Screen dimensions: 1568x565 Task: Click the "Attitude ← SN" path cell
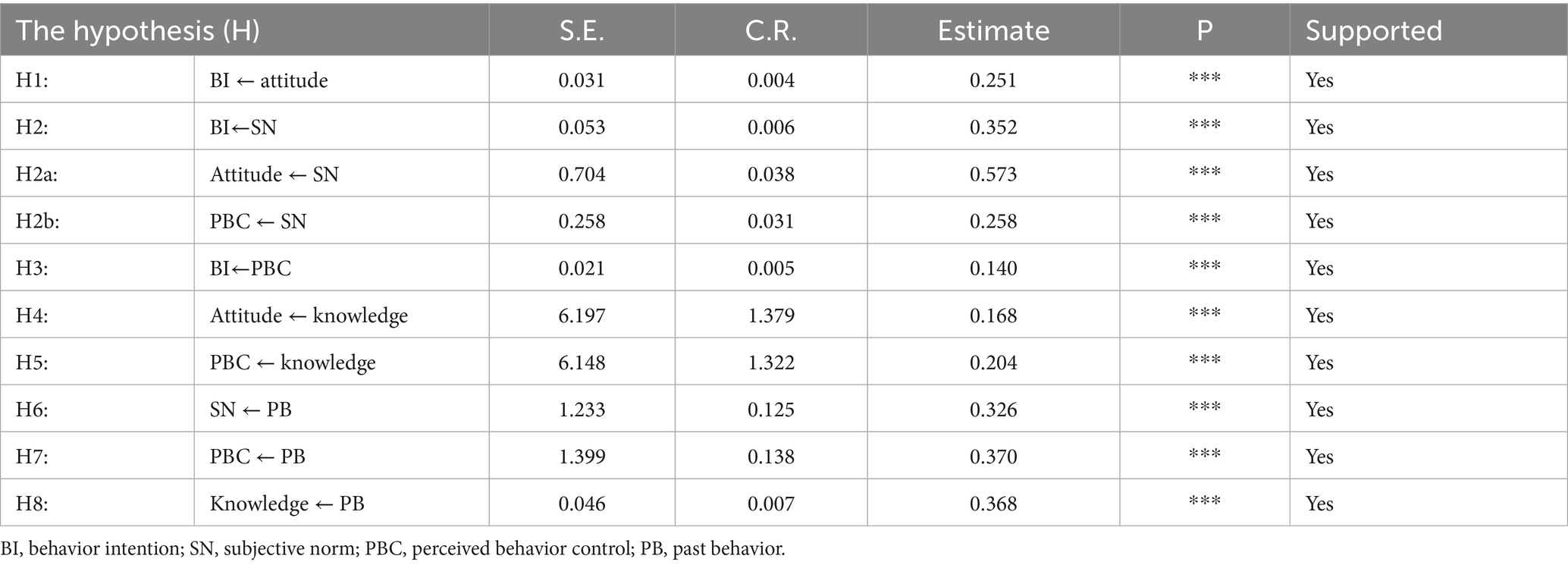pyautogui.click(x=274, y=174)
